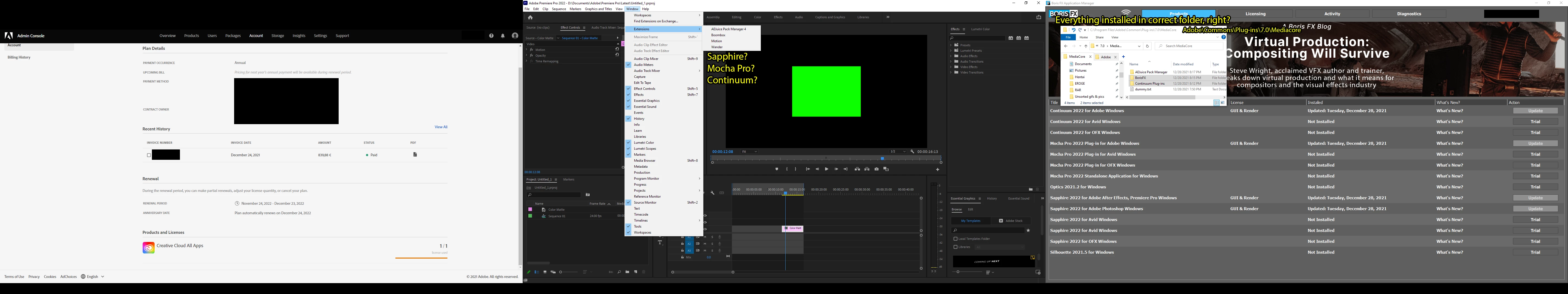Click the Add Marker icon in the Program Monitor
1568x294 pixels.
click(x=777, y=169)
